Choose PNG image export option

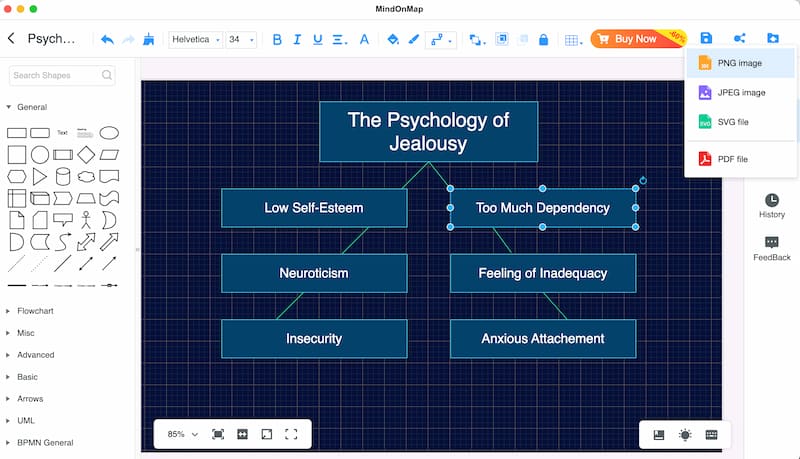coord(739,63)
